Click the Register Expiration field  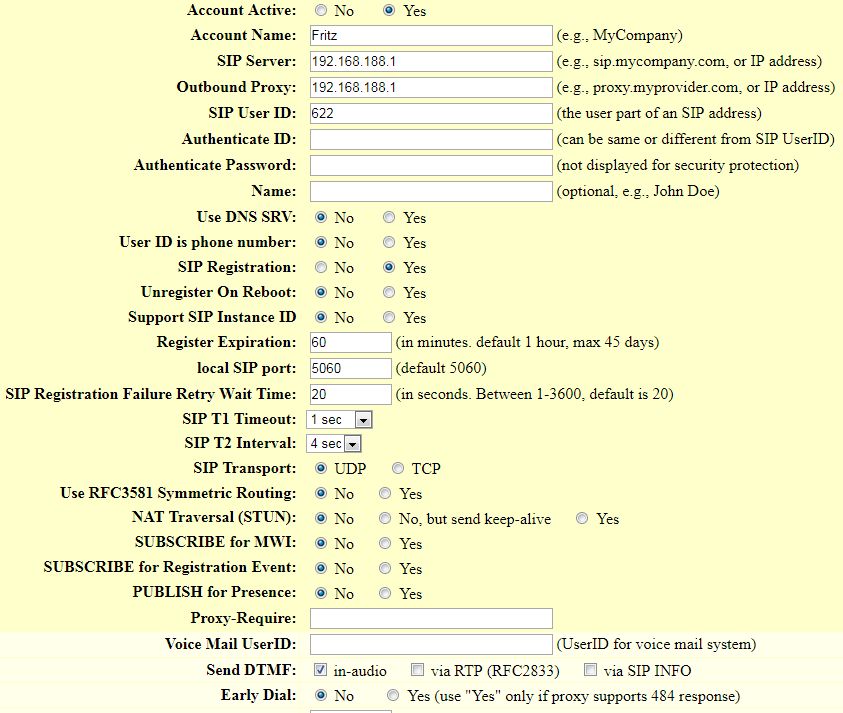tap(350, 342)
